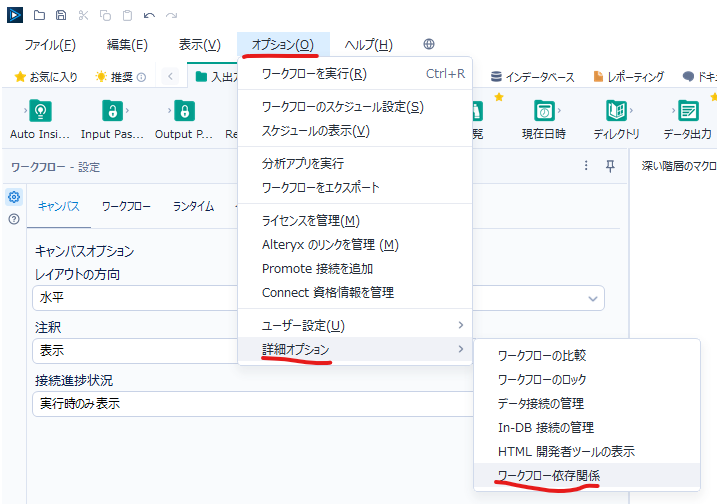Redo the last action

point(171,16)
